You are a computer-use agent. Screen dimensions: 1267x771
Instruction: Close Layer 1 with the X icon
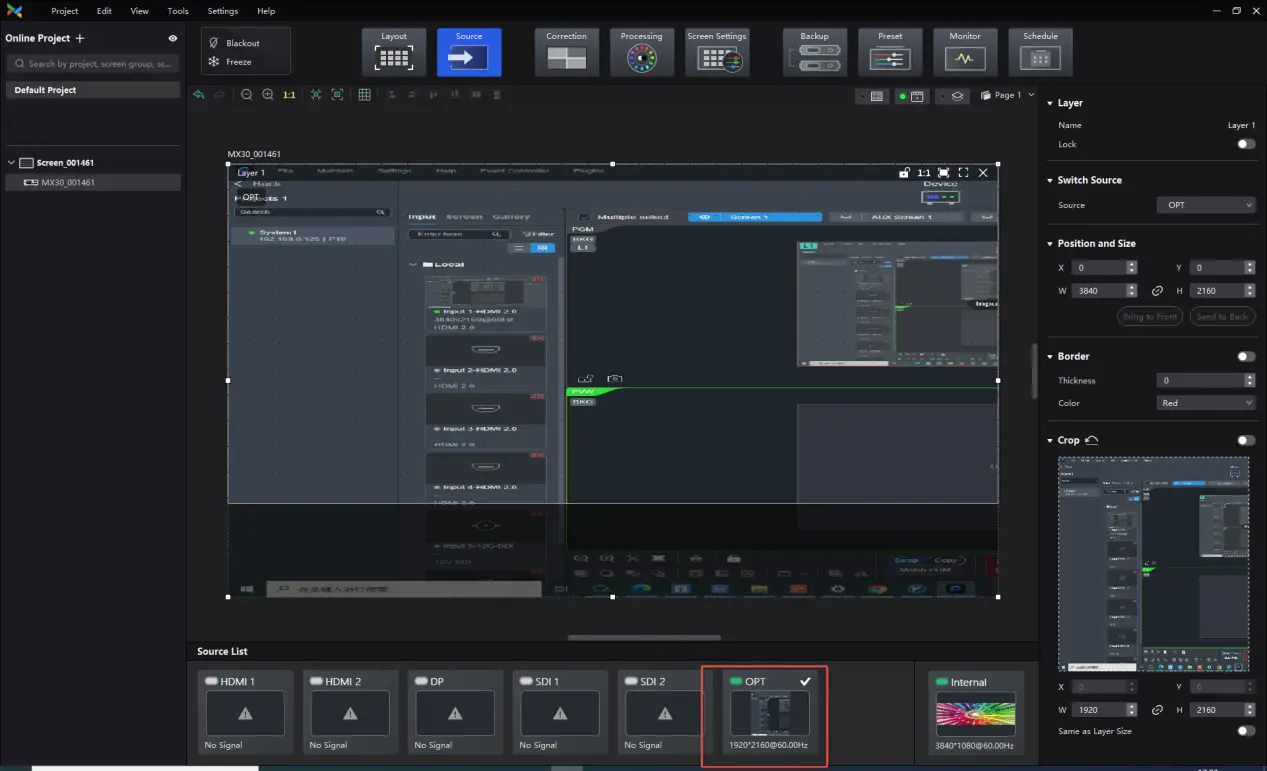coord(983,173)
